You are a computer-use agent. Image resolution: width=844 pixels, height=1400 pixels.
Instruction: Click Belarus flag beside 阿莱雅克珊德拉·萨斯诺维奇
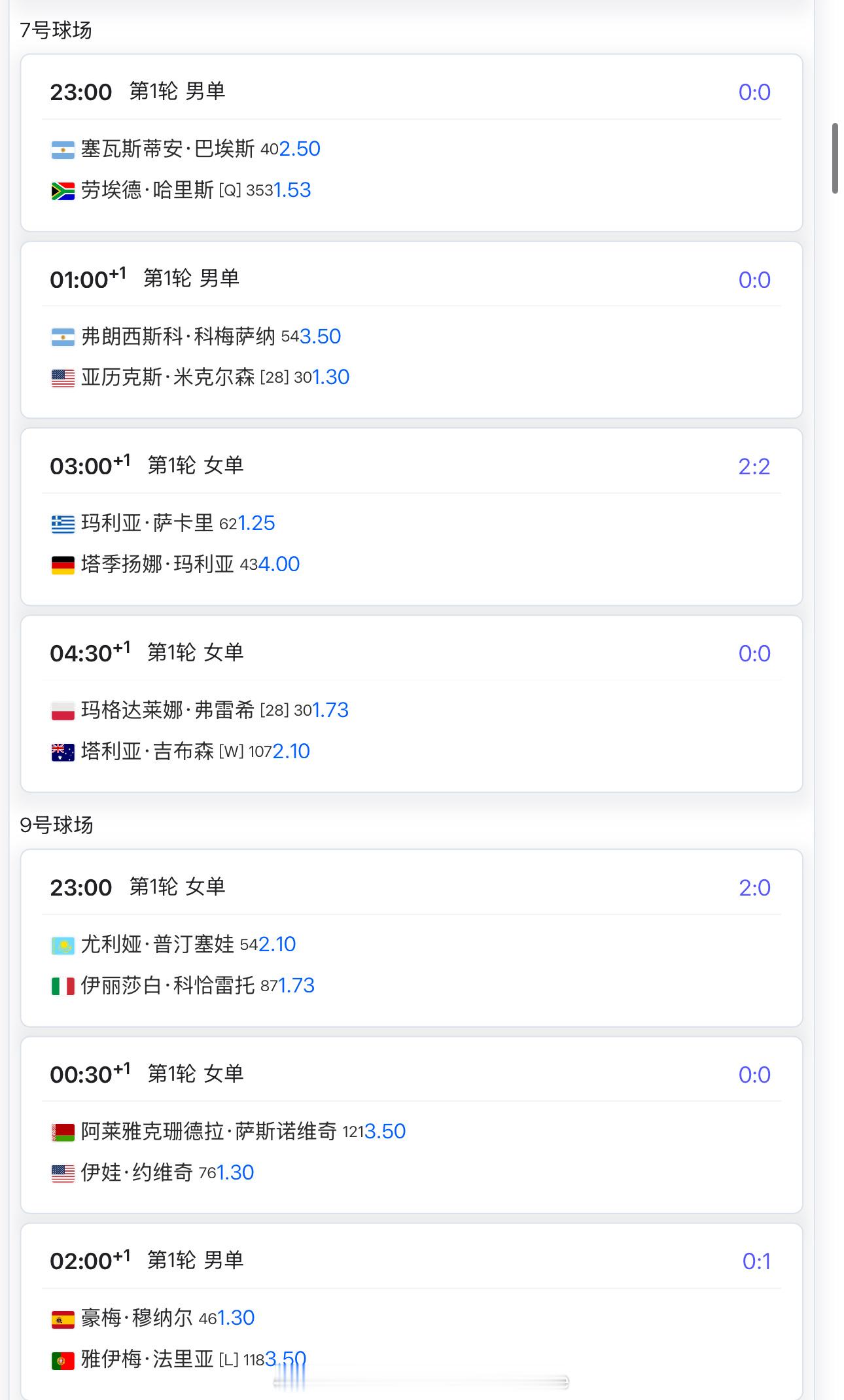tap(63, 1132)
